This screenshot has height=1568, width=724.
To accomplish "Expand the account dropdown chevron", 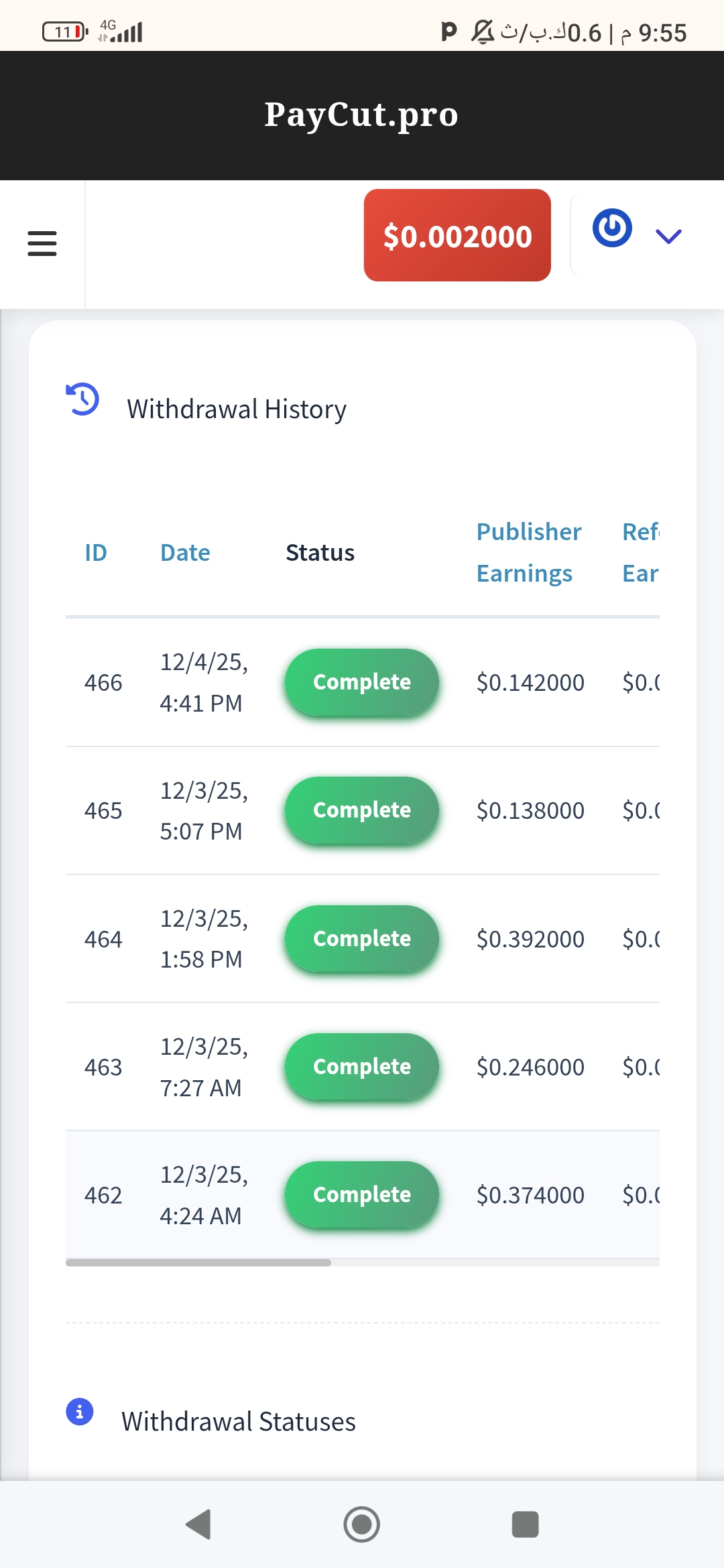I will (x=668, y=236).
